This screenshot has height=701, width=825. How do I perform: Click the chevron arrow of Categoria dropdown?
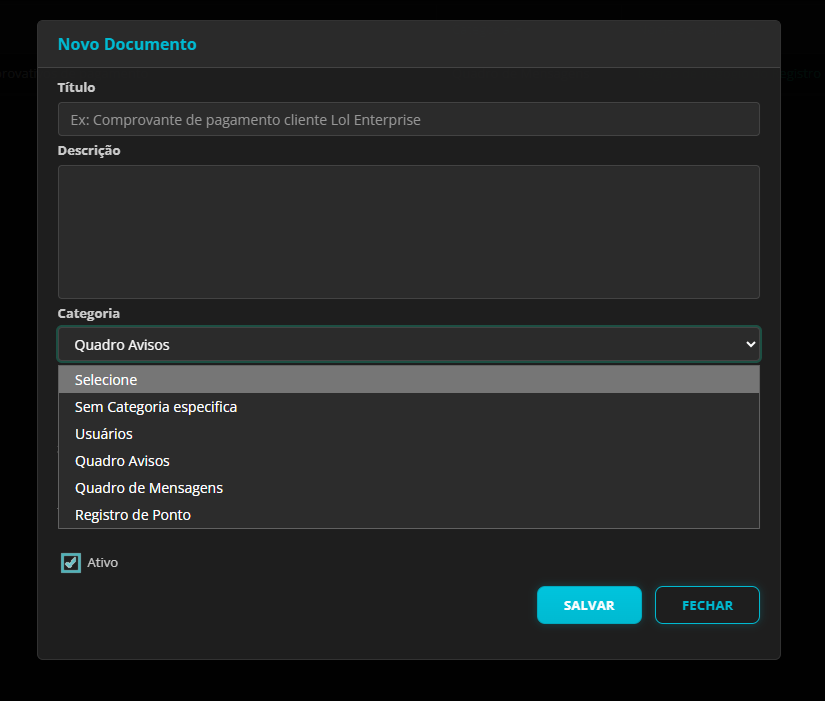pyautogui.click(x=751, y=344)
